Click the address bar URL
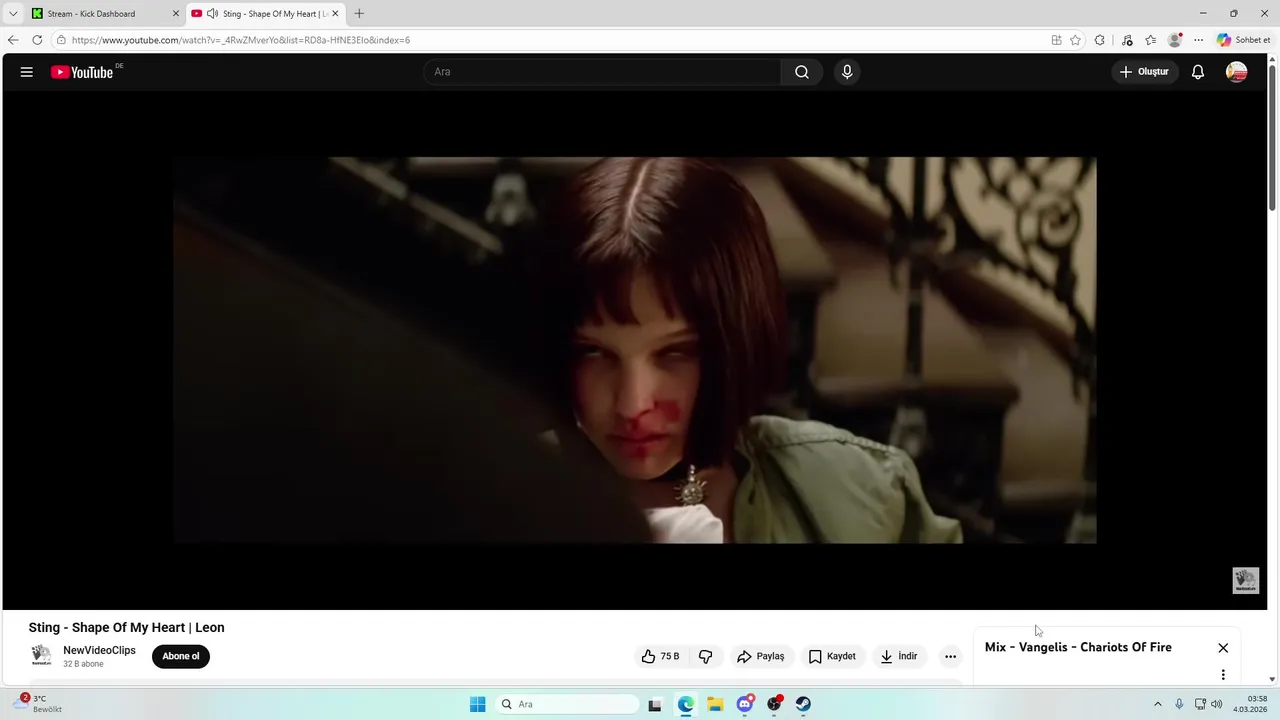The image size is (1280, 720). pyautogui.click(x=241, y=40)
